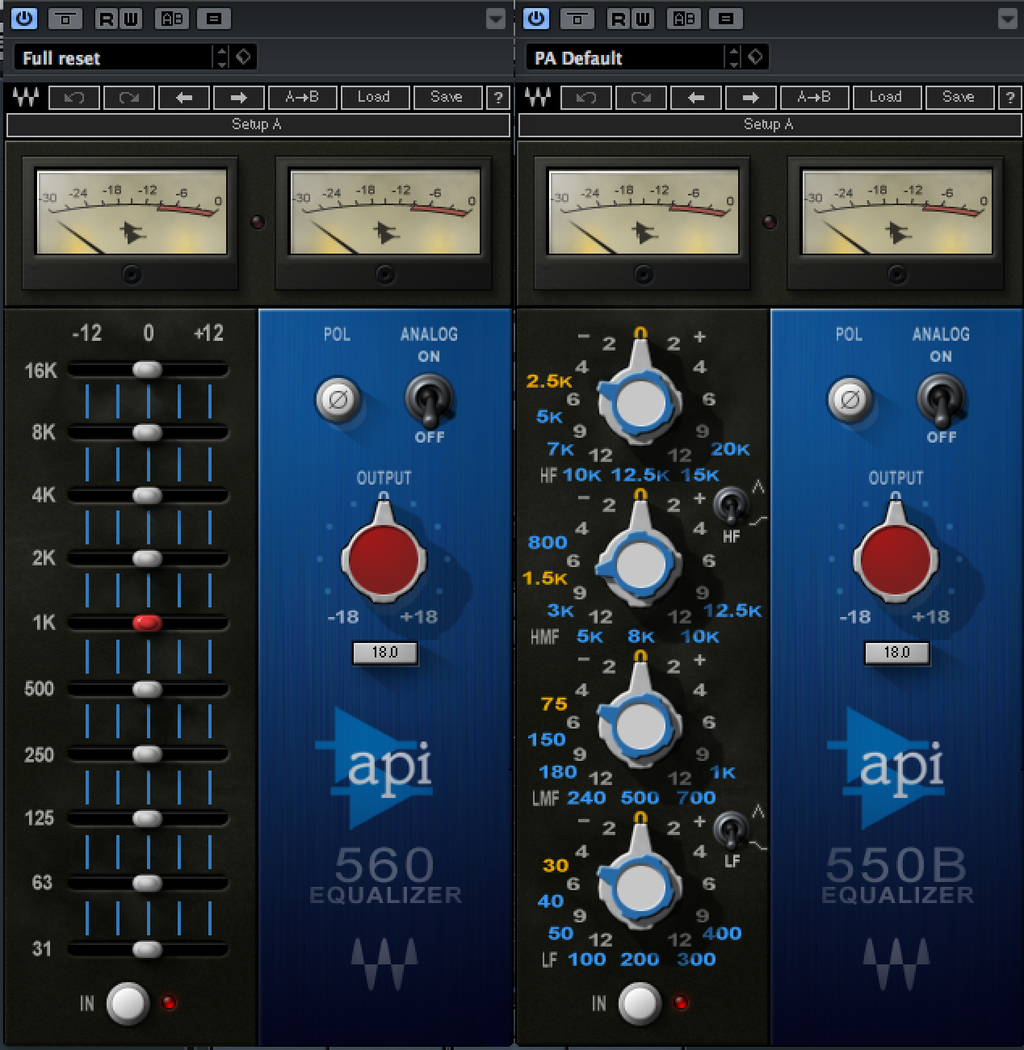Go to previous preset on 560 toolbar
Viewport: 1024px width, 1050px height.
click(184, 98)
